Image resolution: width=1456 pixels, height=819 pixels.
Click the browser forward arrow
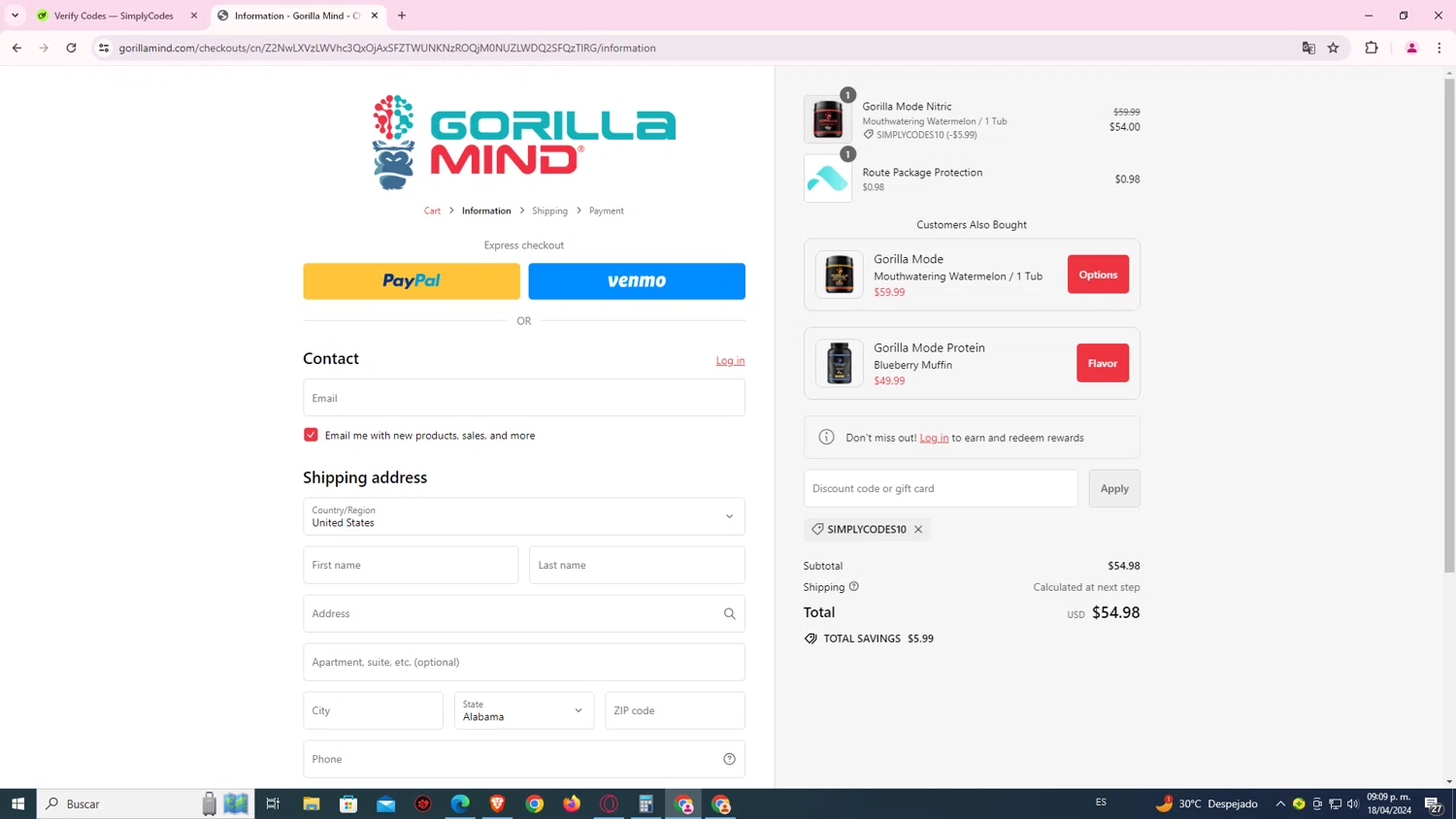coord(44,48)
